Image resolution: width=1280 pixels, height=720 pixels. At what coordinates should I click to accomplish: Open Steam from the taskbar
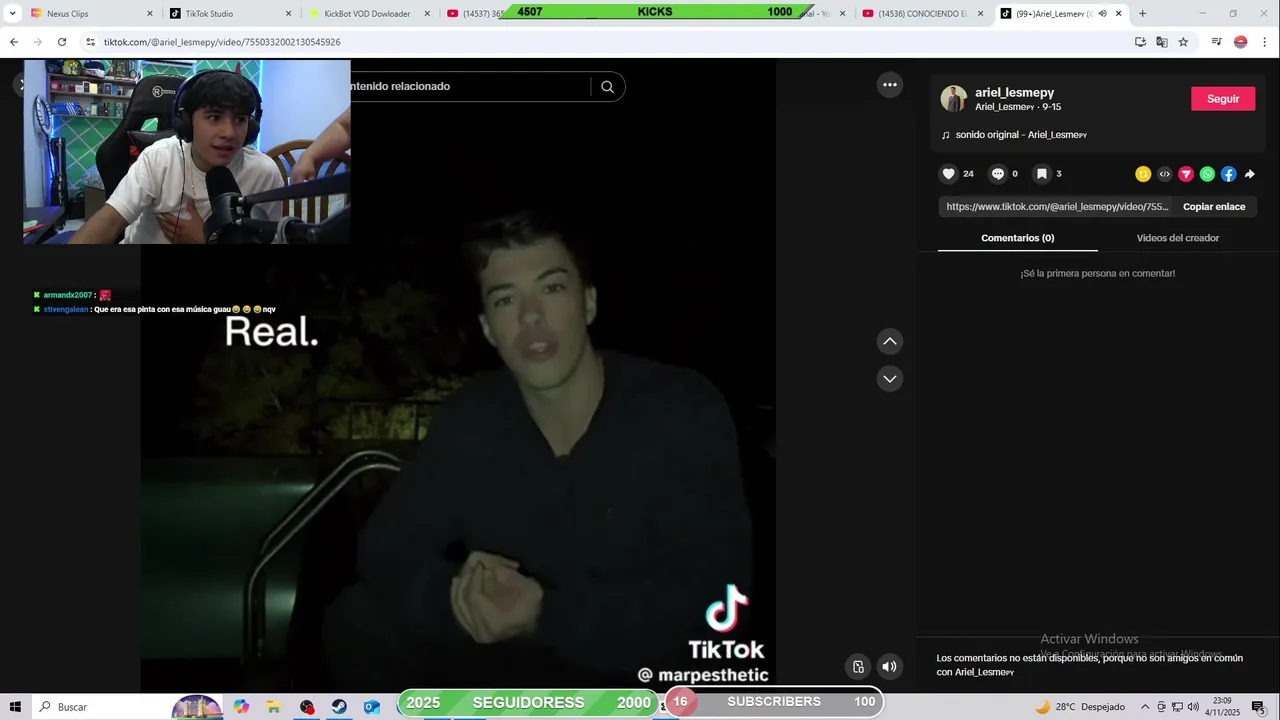[340, 707]
